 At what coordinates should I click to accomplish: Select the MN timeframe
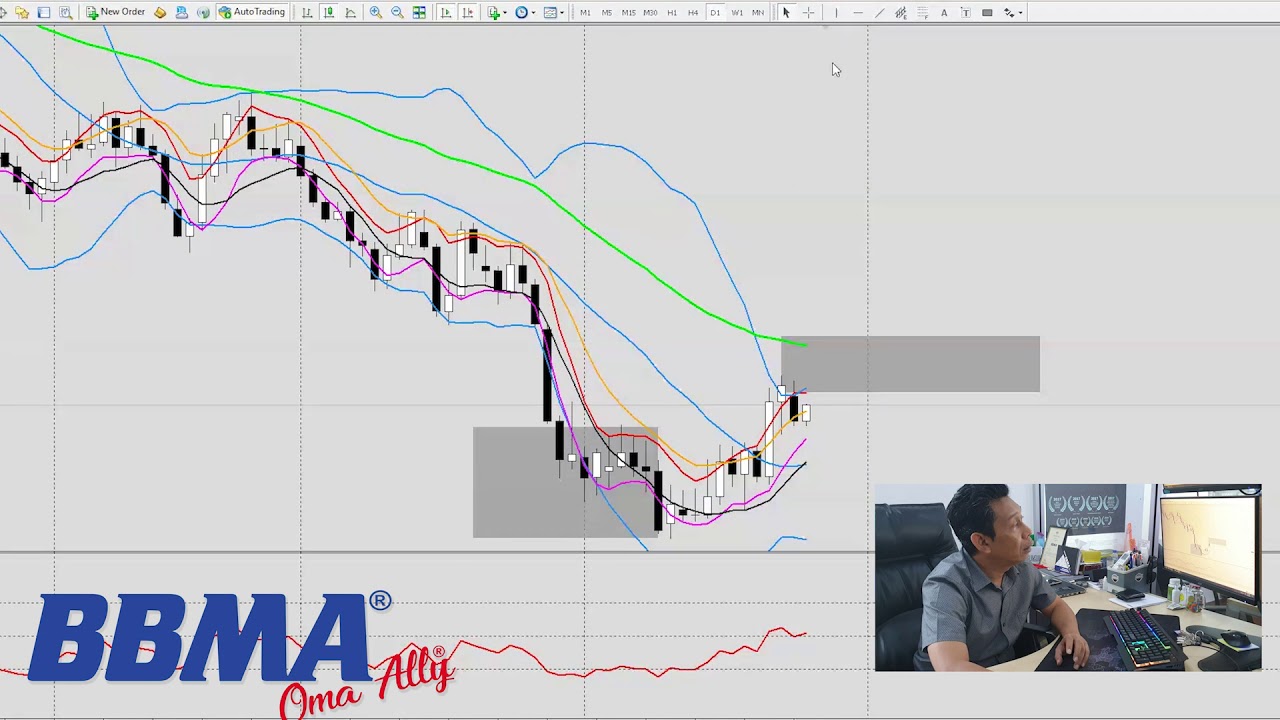[758, 12]
